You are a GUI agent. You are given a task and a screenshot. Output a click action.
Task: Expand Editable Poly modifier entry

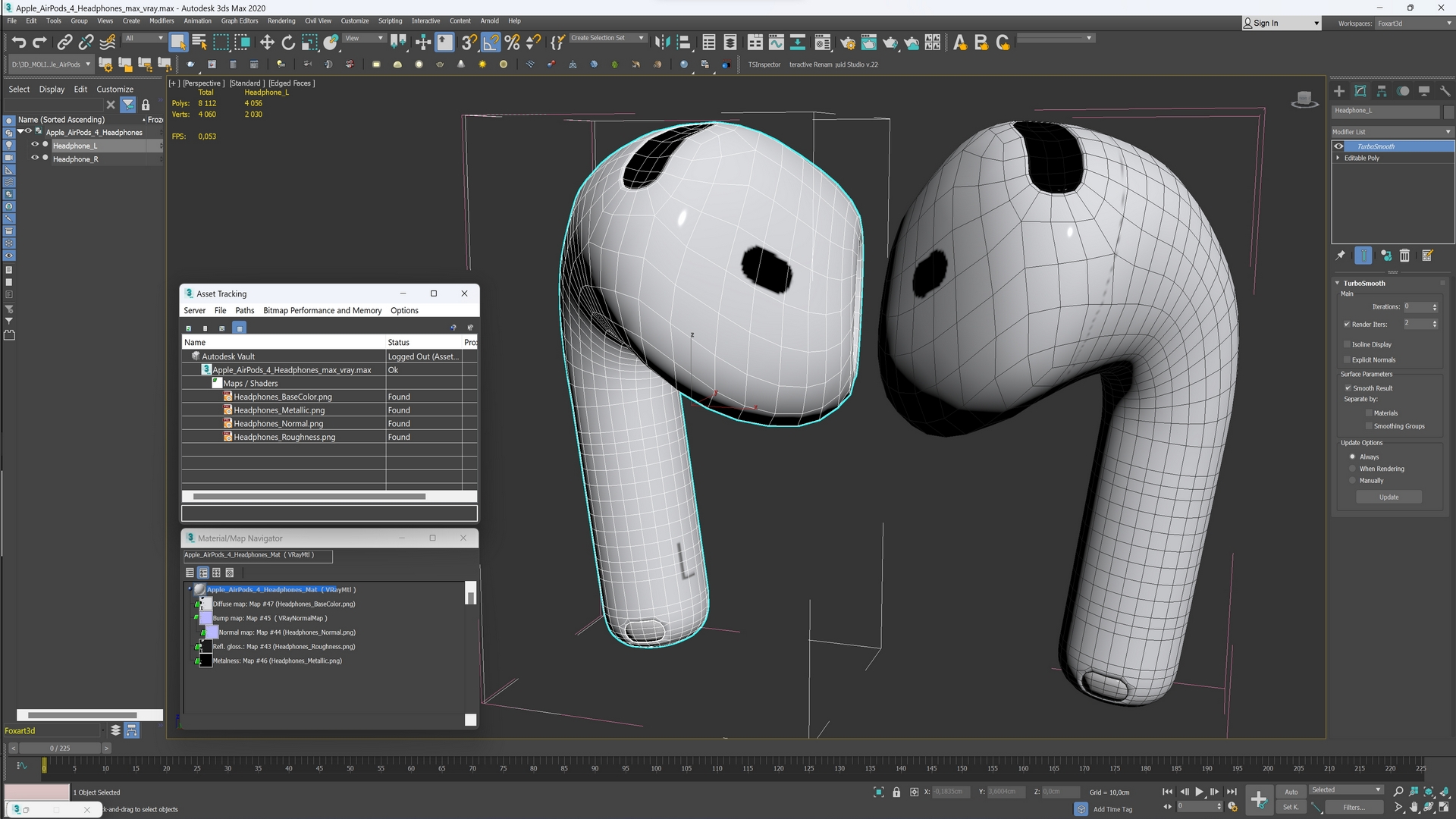point(1338,158)
